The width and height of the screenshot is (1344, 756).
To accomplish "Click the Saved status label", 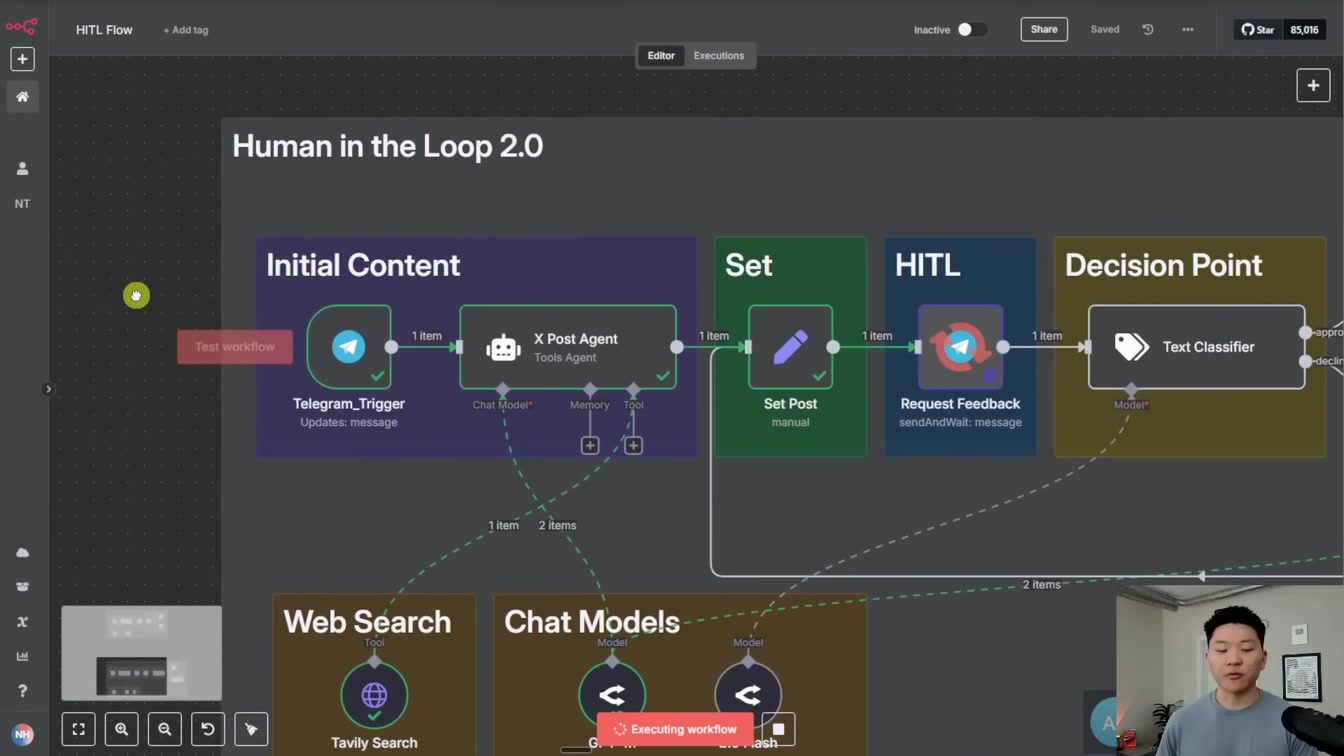I will tap(1105, 30).
